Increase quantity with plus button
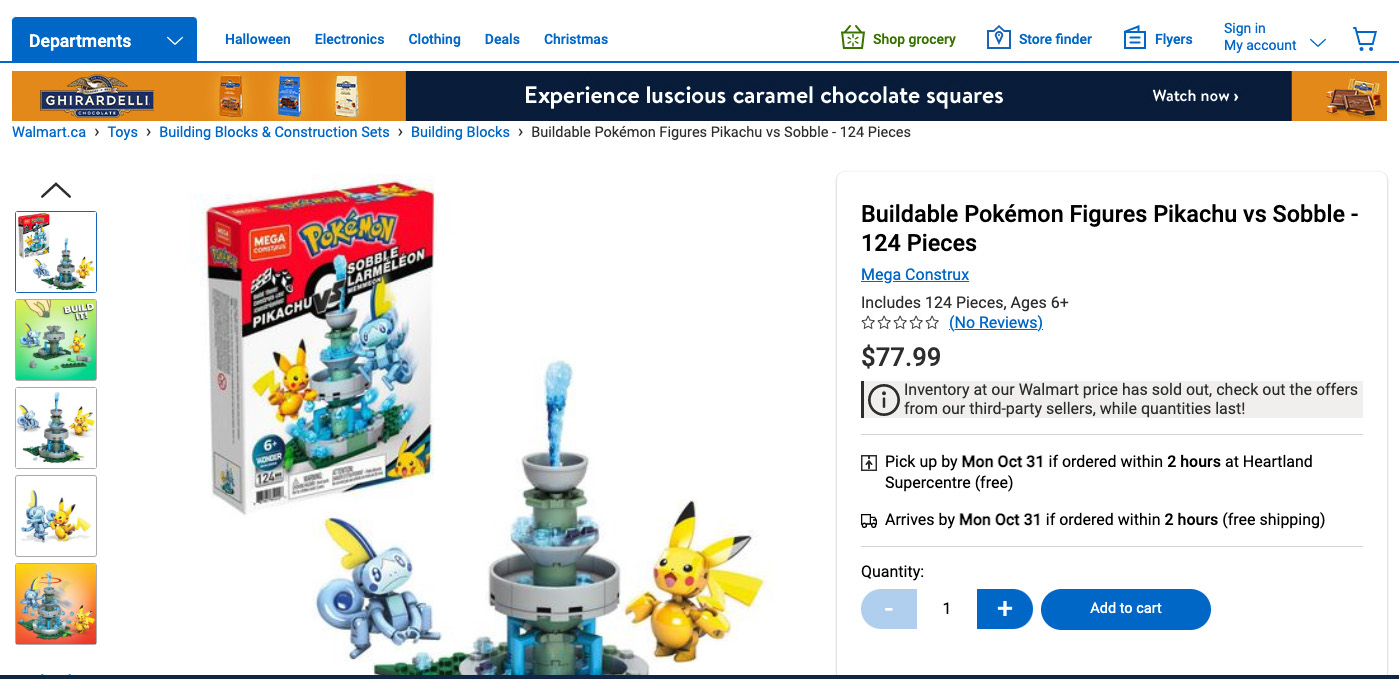The width and height of the screenshot is (1399, 679). pyautogui.click(x=1005, y=609)
